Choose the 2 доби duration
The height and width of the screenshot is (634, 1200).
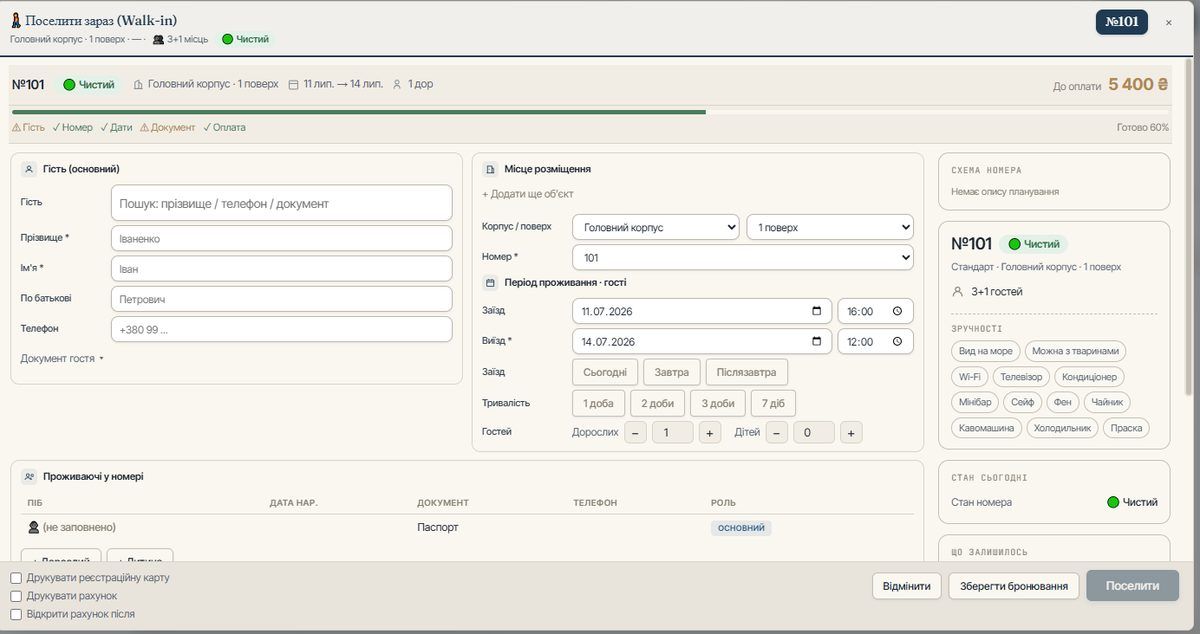pos(657,403)
